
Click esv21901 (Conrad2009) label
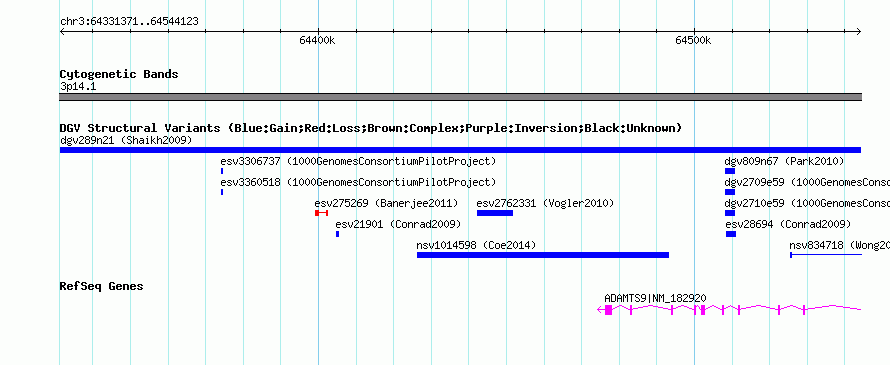[x=398, y=224]
